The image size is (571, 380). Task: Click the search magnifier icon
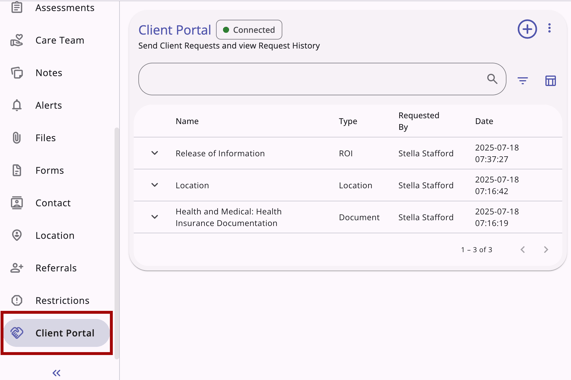[492, 79]
